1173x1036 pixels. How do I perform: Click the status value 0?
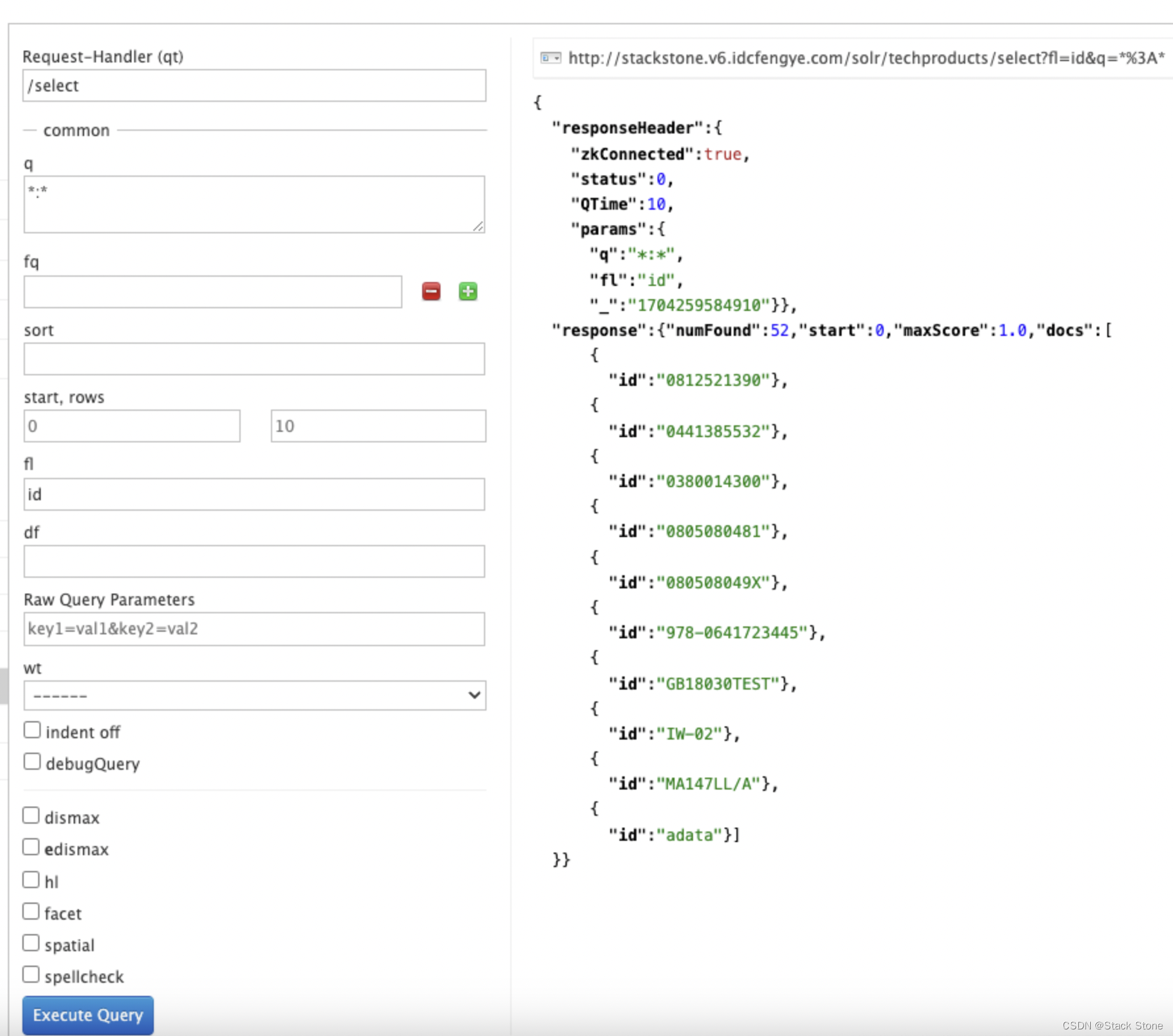(x=661, y=179)
